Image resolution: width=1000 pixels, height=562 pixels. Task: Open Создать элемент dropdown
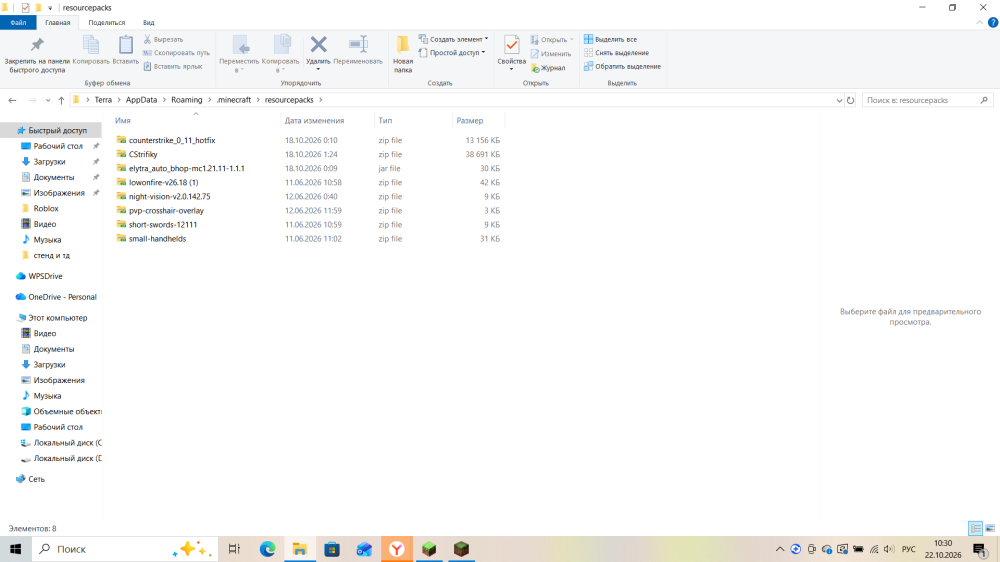[x=453, y=39]
